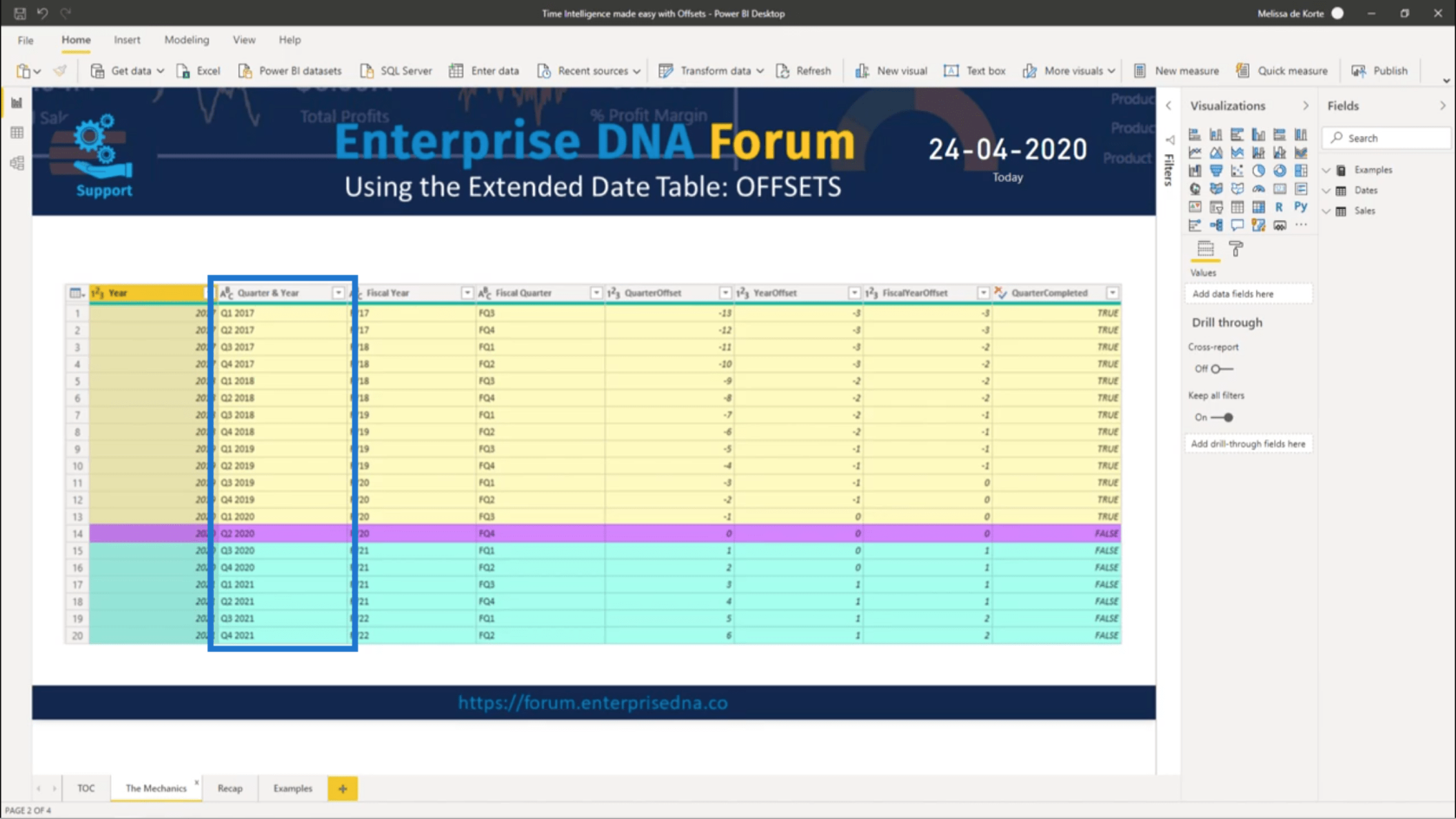Add a new page with plus button
1456x819 pixels.
[342, 789]
